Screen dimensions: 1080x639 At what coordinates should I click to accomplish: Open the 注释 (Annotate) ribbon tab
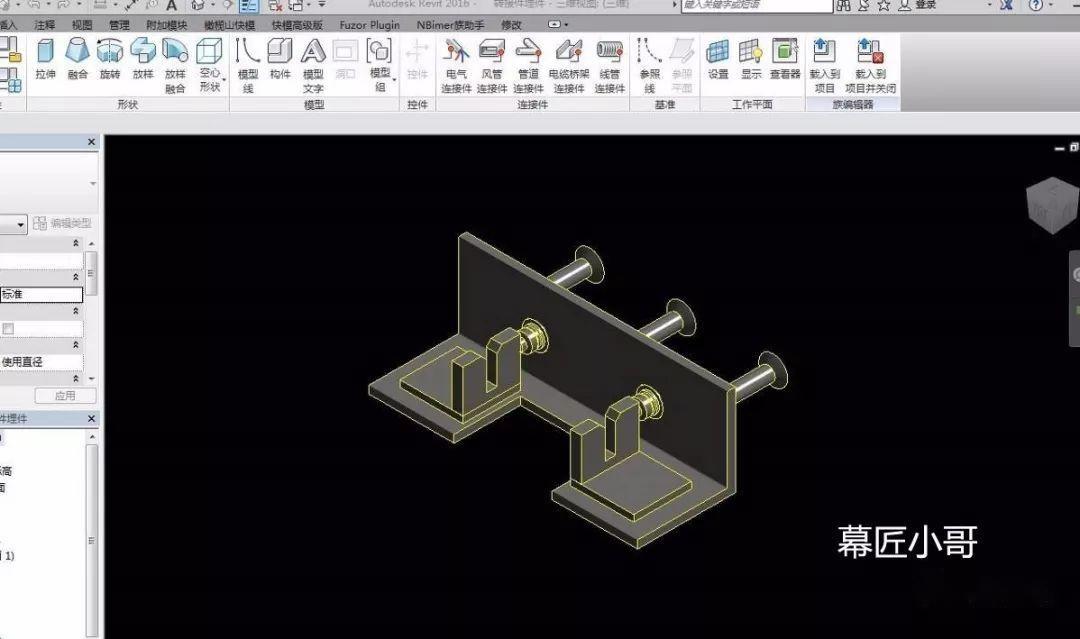[x=44, y=25]
